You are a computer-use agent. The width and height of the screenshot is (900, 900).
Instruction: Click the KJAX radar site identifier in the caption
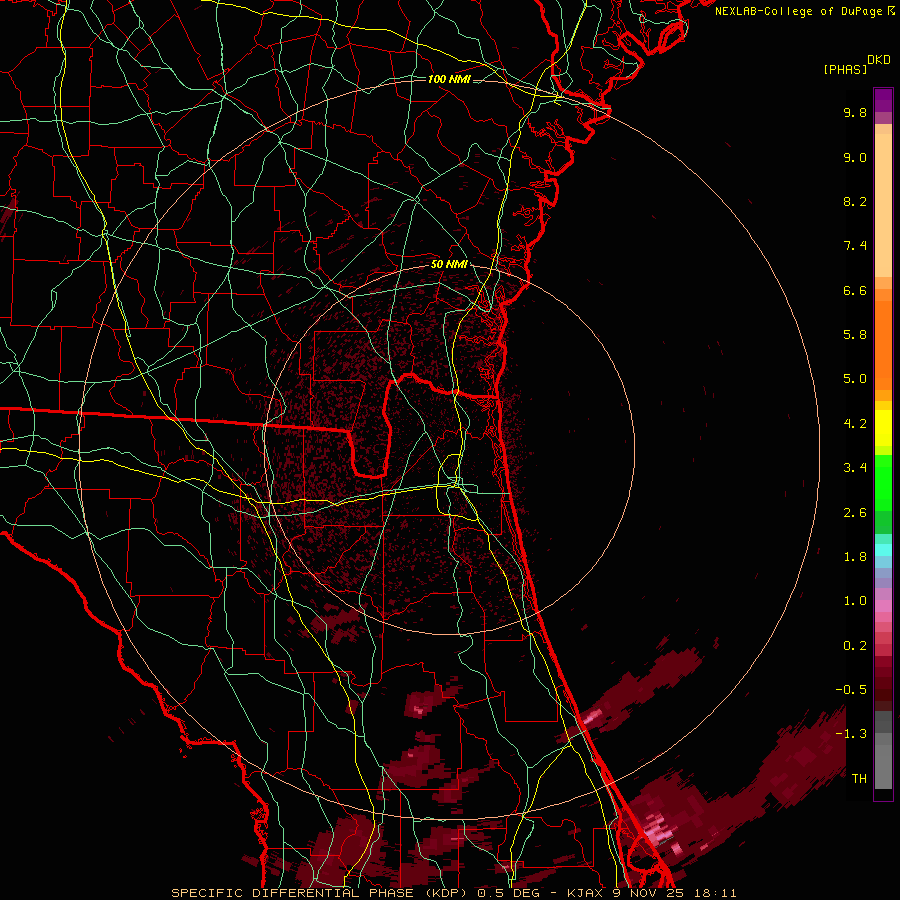(585, 893)
